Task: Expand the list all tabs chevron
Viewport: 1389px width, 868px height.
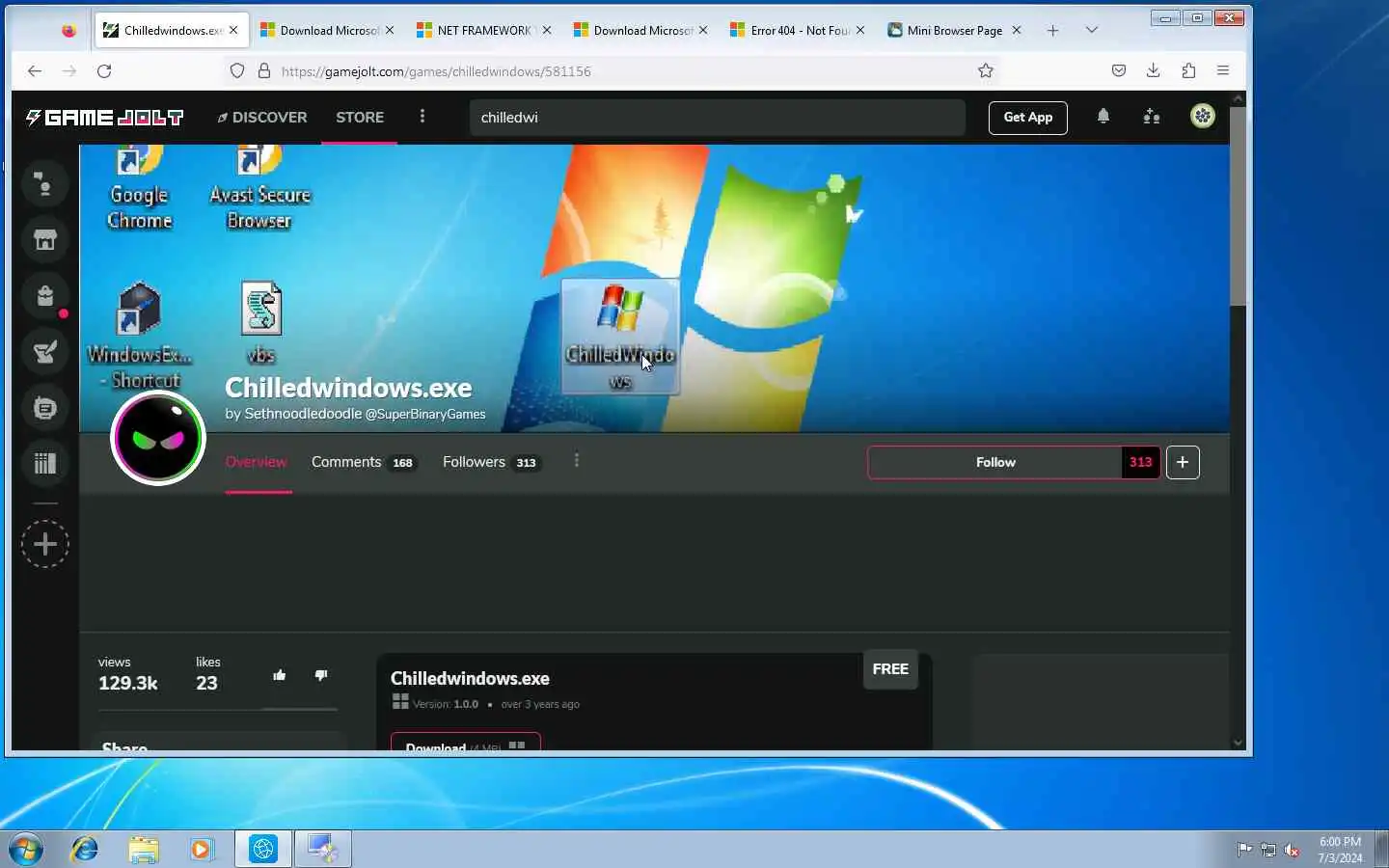Action: click(1092, 30)
